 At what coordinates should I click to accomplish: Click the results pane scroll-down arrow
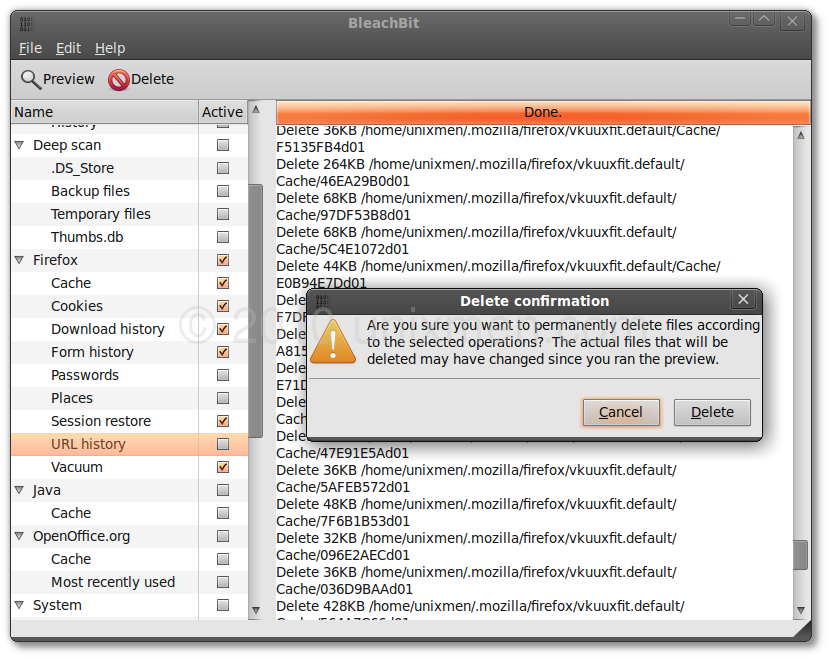(800, 610)
